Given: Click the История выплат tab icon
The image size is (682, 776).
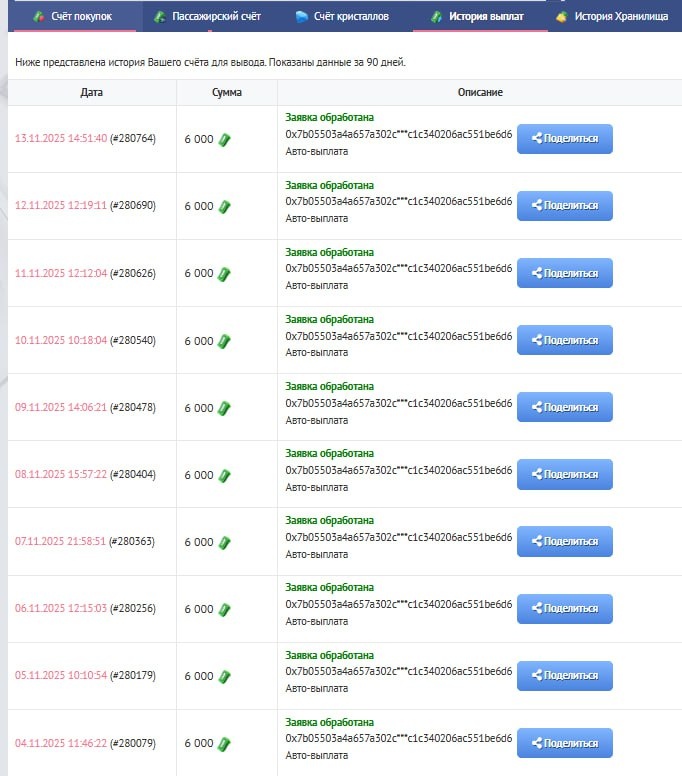Looking at the screenshot, I should coord(436,17).
